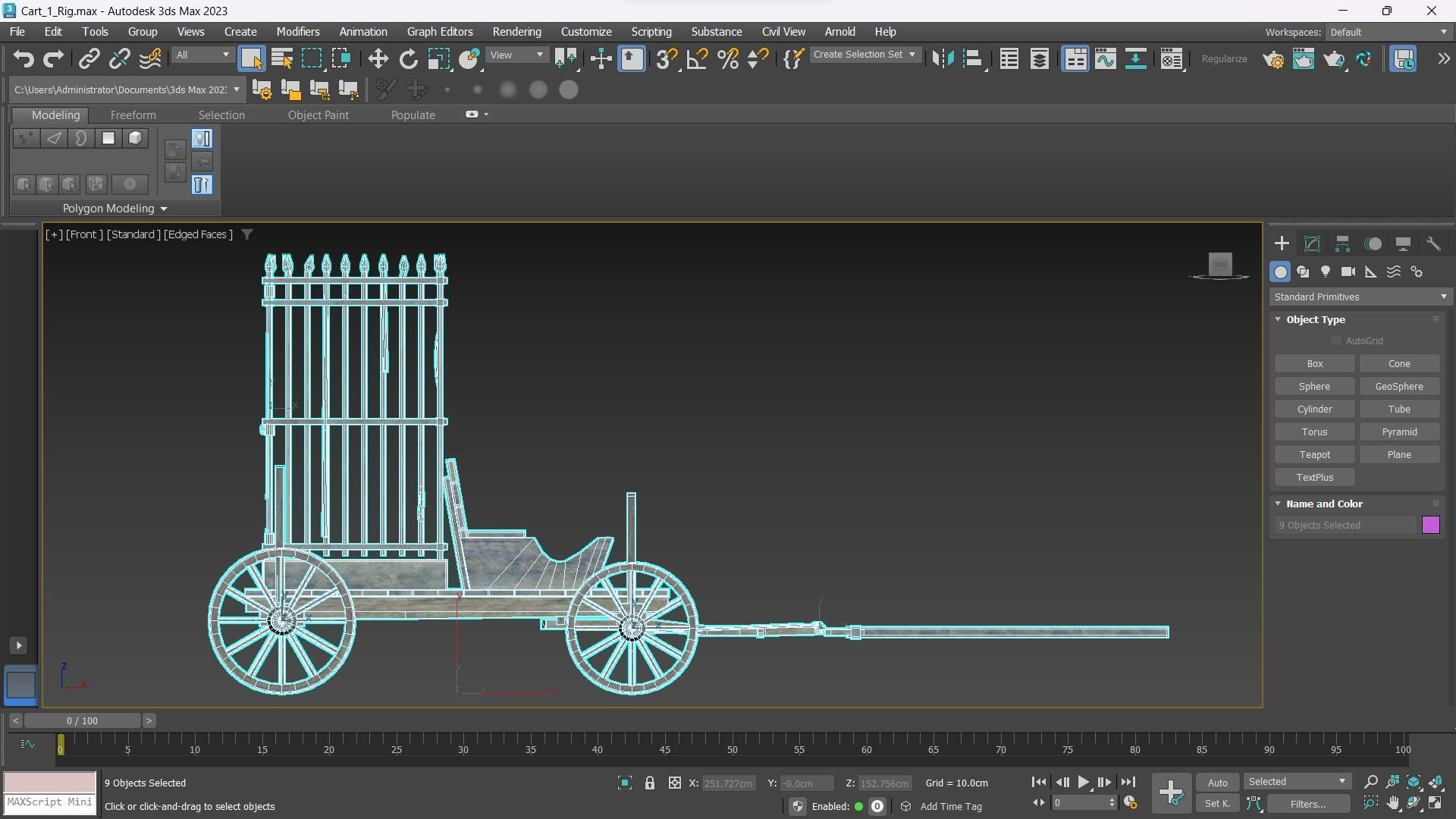Open the Scripting menu

tap(651, 32)
